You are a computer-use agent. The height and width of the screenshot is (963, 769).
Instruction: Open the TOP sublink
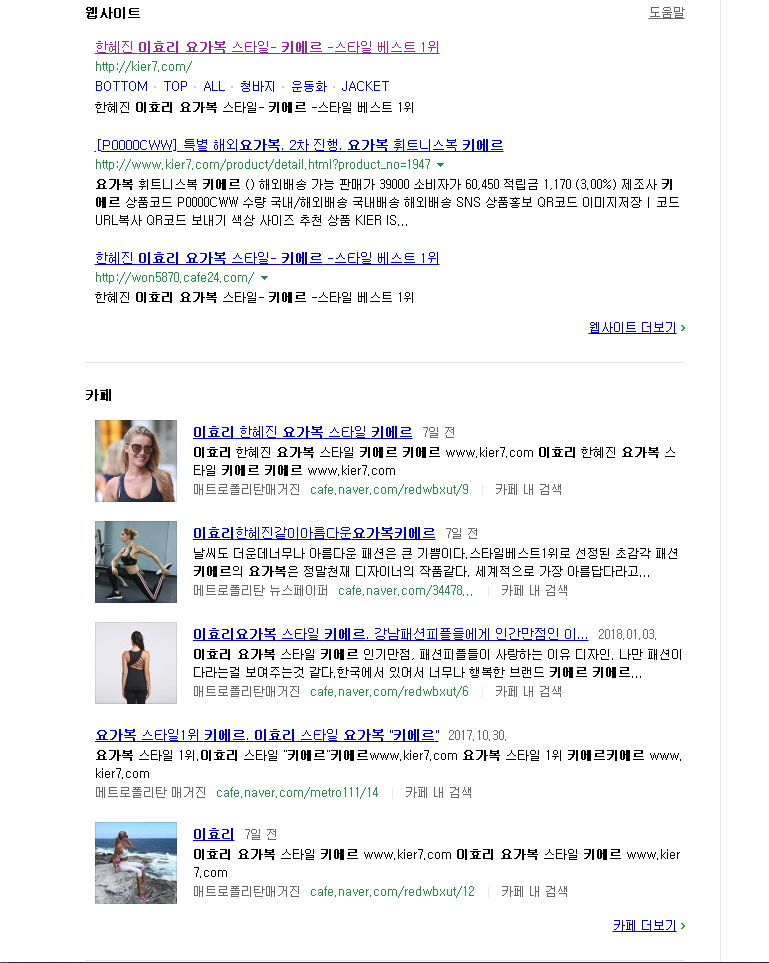pyautogui.click(x=176, y=86)
